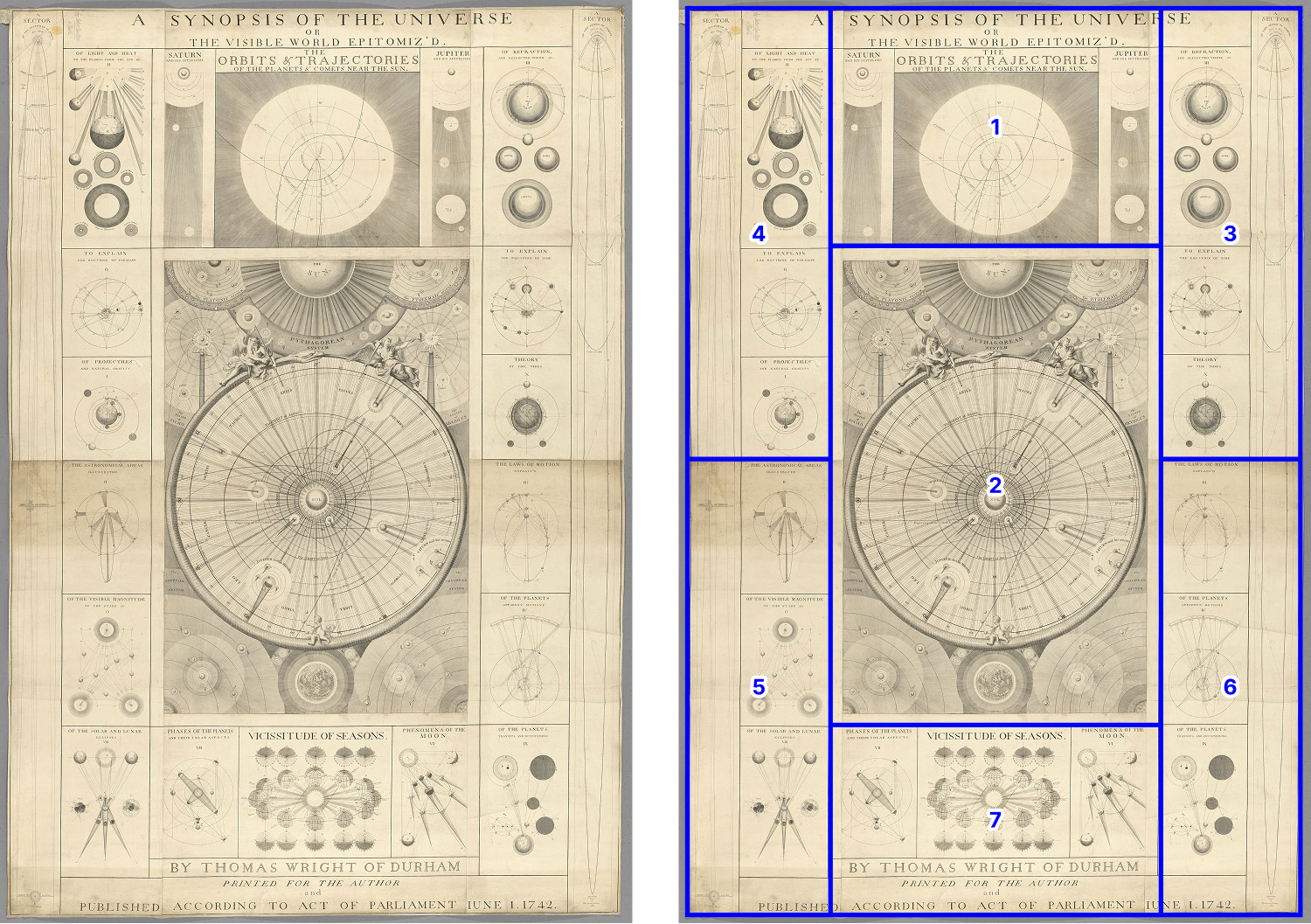The height and width of the screenshot is (924, 1311).
Task: Click 'BY THOMAS WRIGHT OF DURHAM' in unannotated chart
Action: [x=315, y=867]
